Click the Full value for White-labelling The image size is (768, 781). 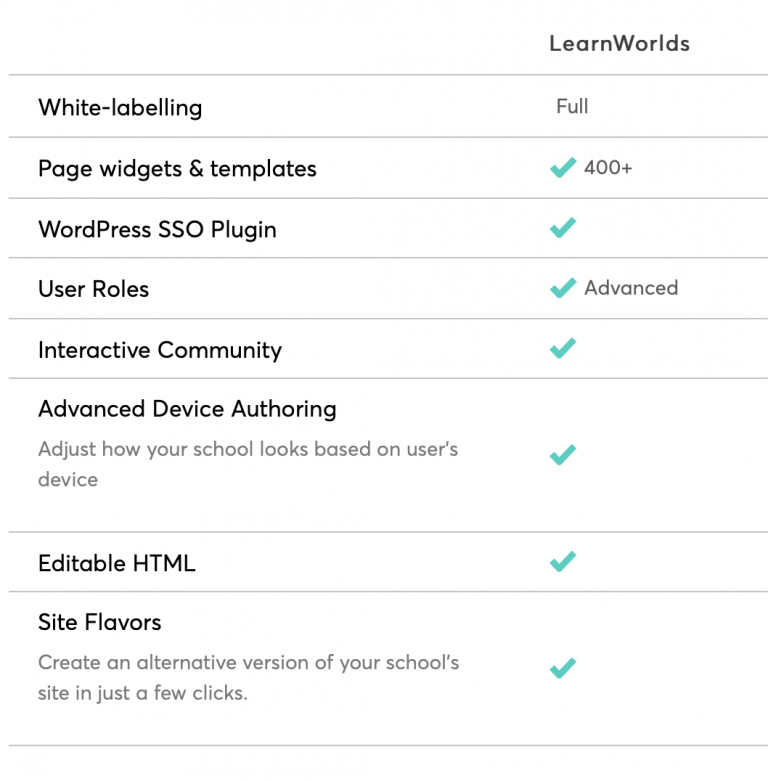[572, 106]
